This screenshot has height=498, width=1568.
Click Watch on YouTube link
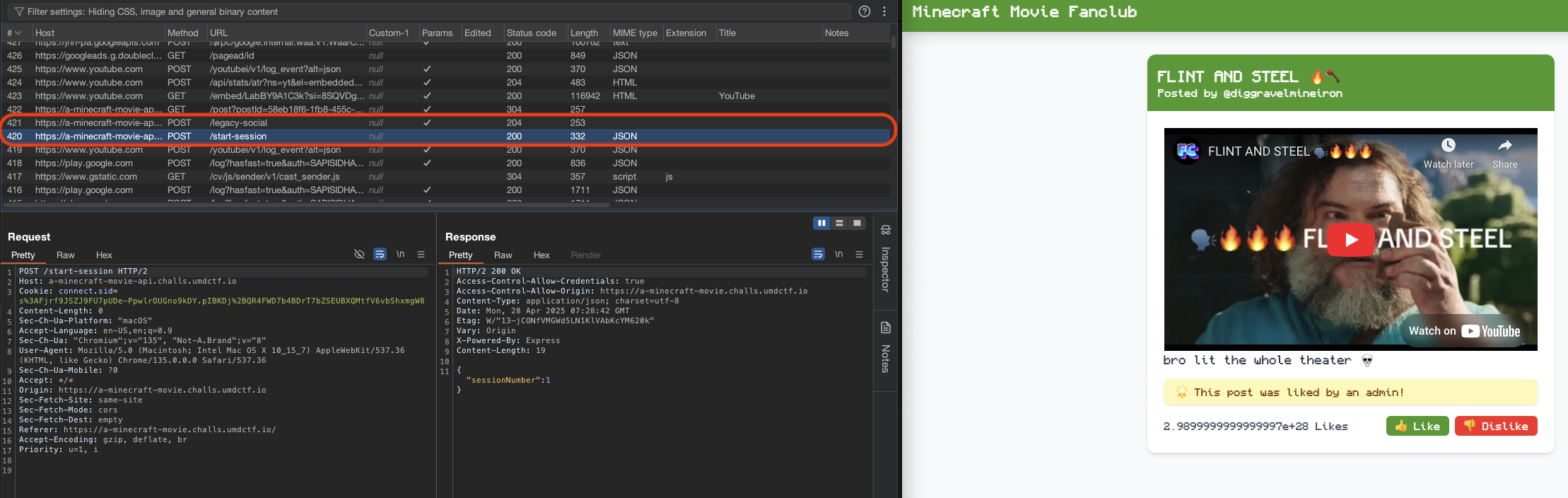coord(1464,331)
